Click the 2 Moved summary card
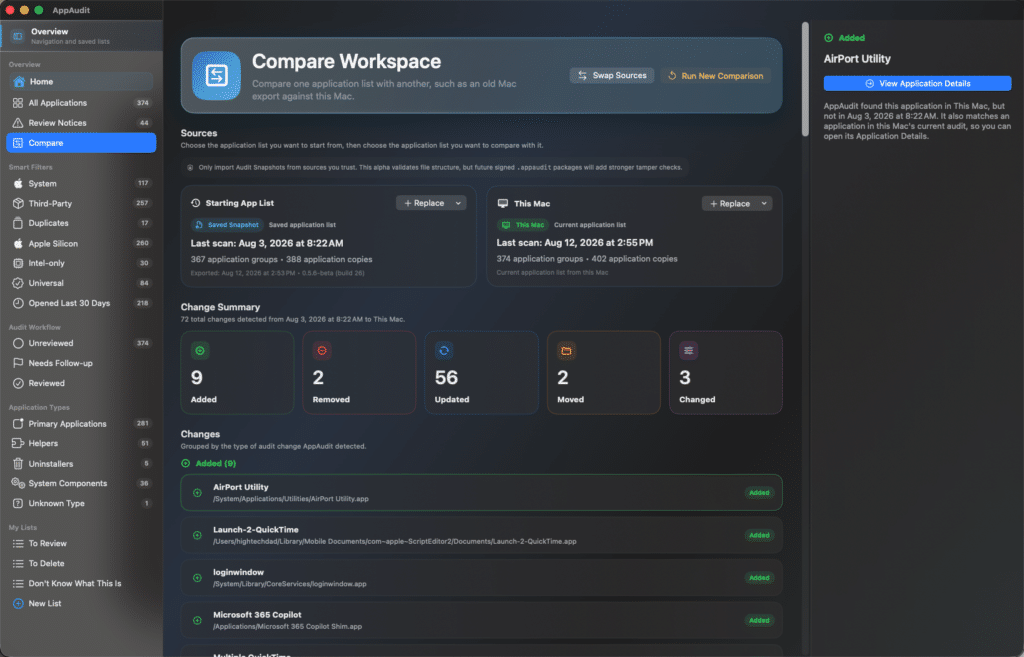This screenshot has height=657, width=1024. point(603,372)
